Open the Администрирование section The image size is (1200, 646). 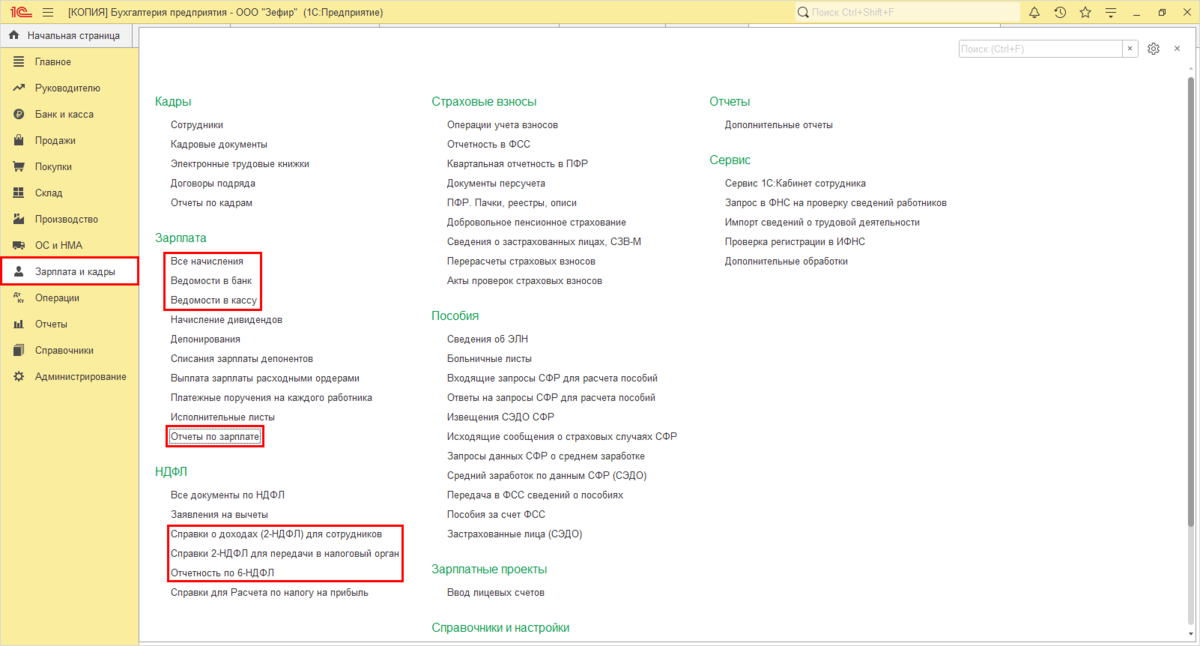tap(68, 377)
